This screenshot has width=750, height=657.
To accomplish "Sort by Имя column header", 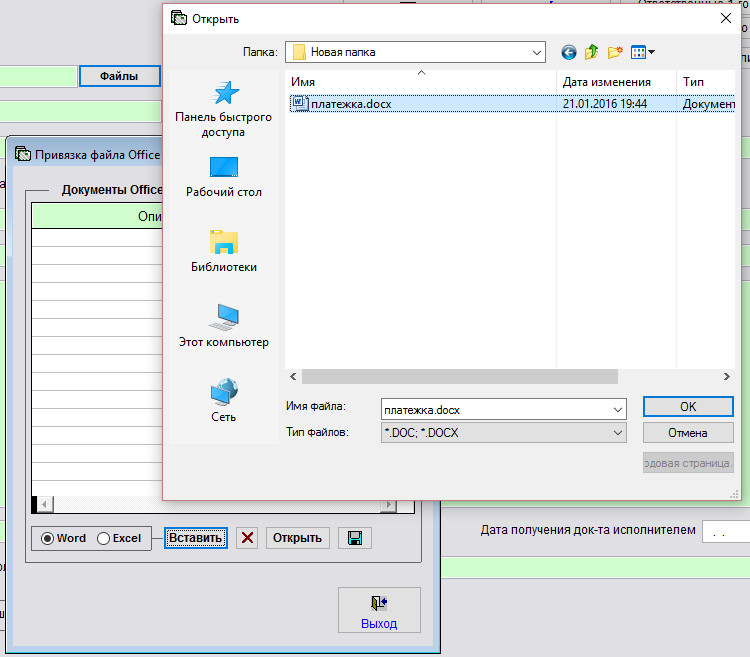I will tap(420, 82).
